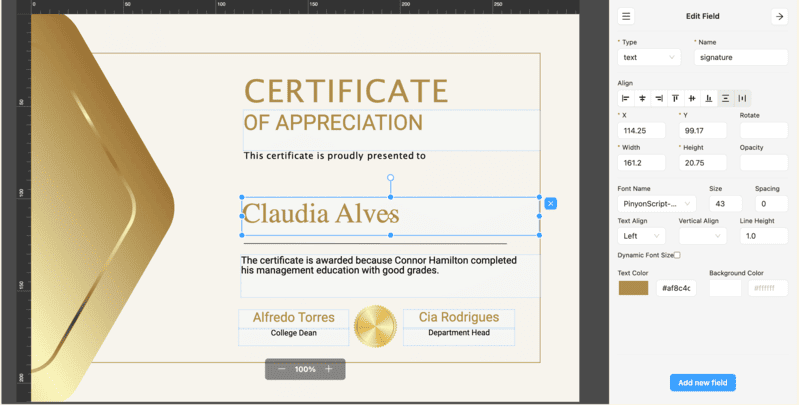Select the College Dean title field
The image size is (799, 405).
click(294, 336)
